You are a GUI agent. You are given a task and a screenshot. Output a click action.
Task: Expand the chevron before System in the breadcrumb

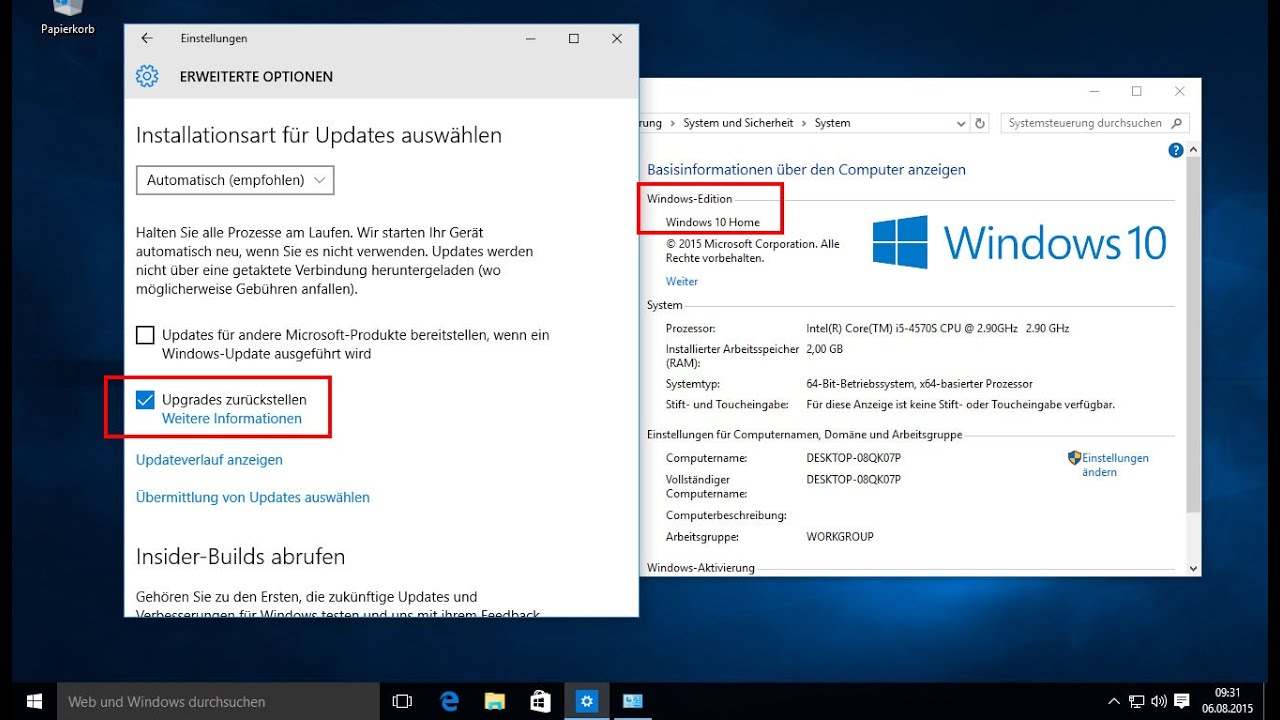[x=804, y=123]
